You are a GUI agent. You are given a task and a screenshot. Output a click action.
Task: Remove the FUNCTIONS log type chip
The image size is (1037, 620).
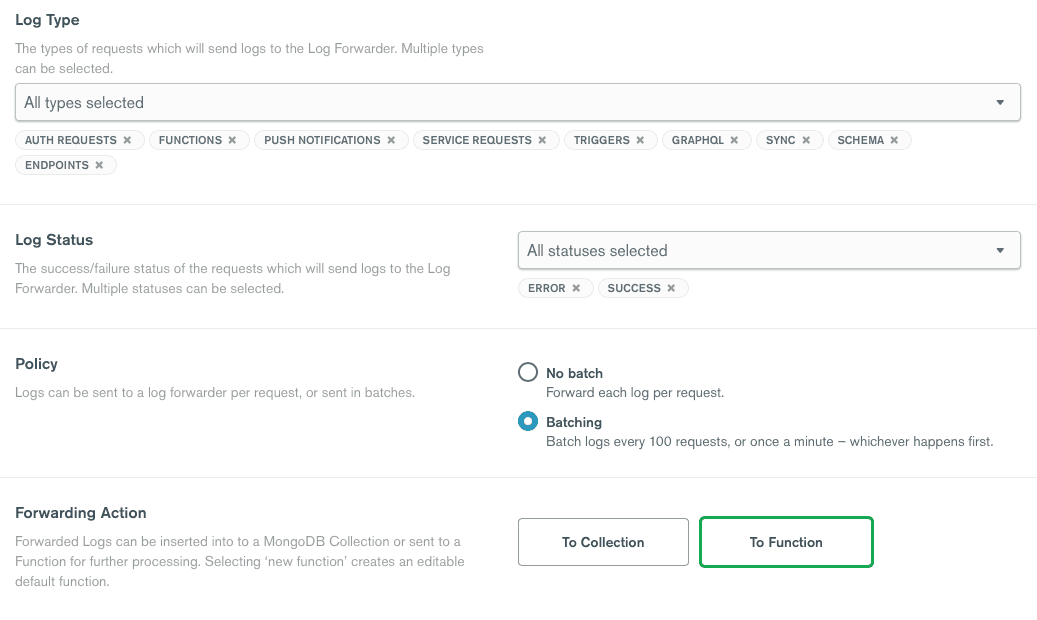[x=232, y=140]
